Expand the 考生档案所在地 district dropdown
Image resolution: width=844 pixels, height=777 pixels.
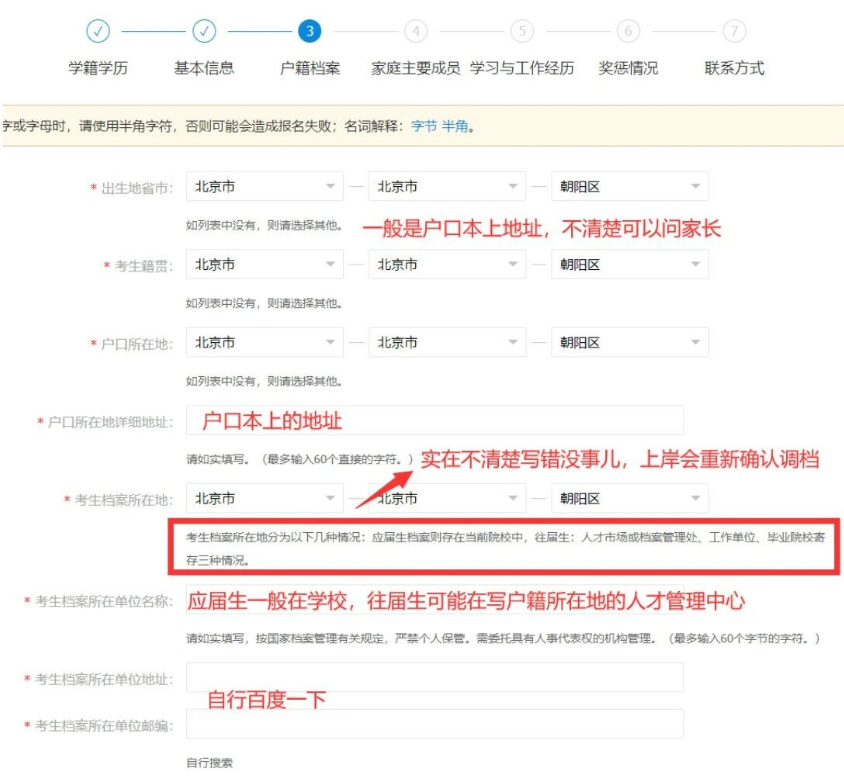629,498
